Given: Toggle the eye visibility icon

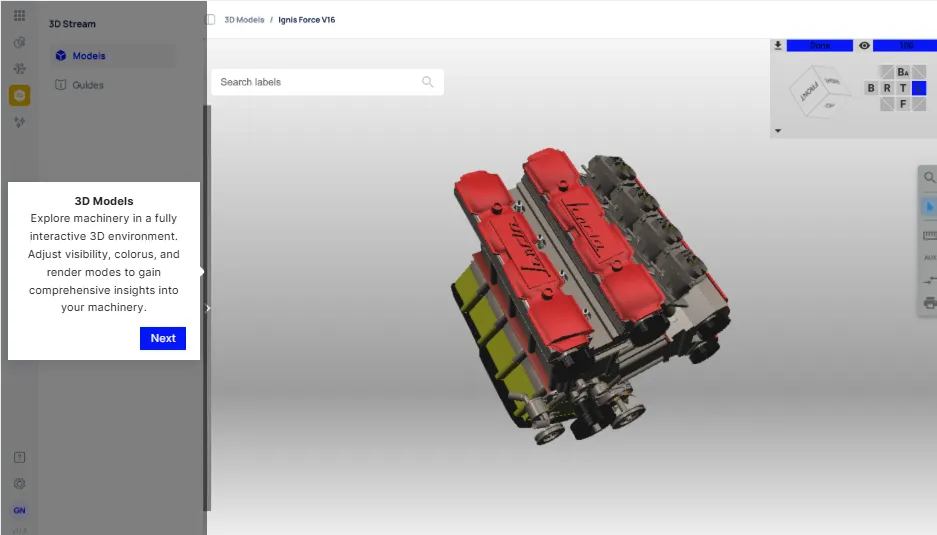Looking at the screenshot, I should click(864, 45).
